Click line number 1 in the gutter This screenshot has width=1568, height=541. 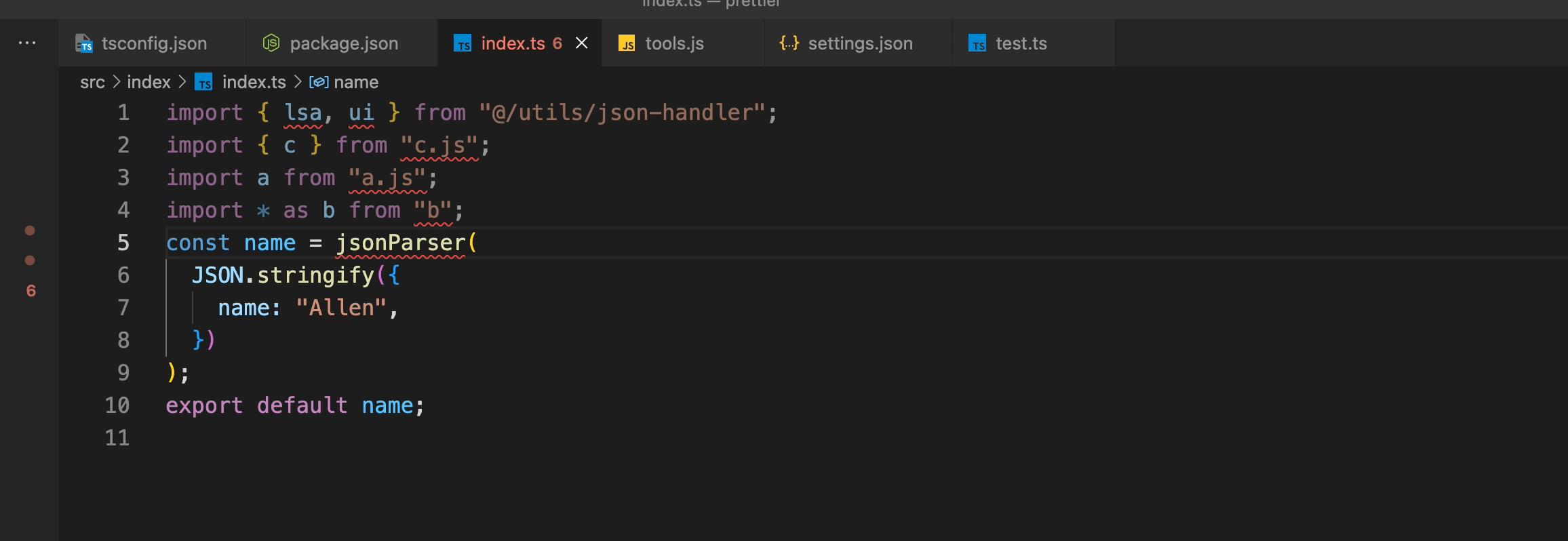coord(123,113)
